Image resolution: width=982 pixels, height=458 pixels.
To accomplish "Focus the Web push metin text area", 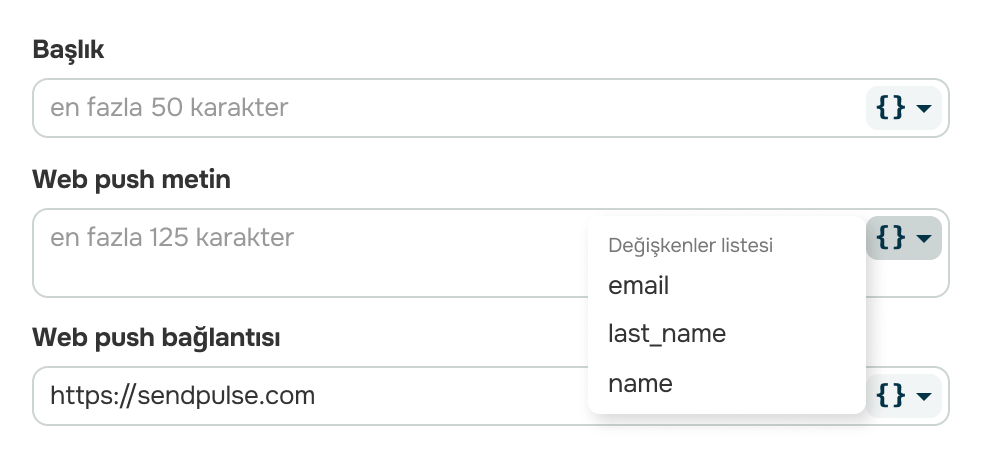I will point(310,253).
